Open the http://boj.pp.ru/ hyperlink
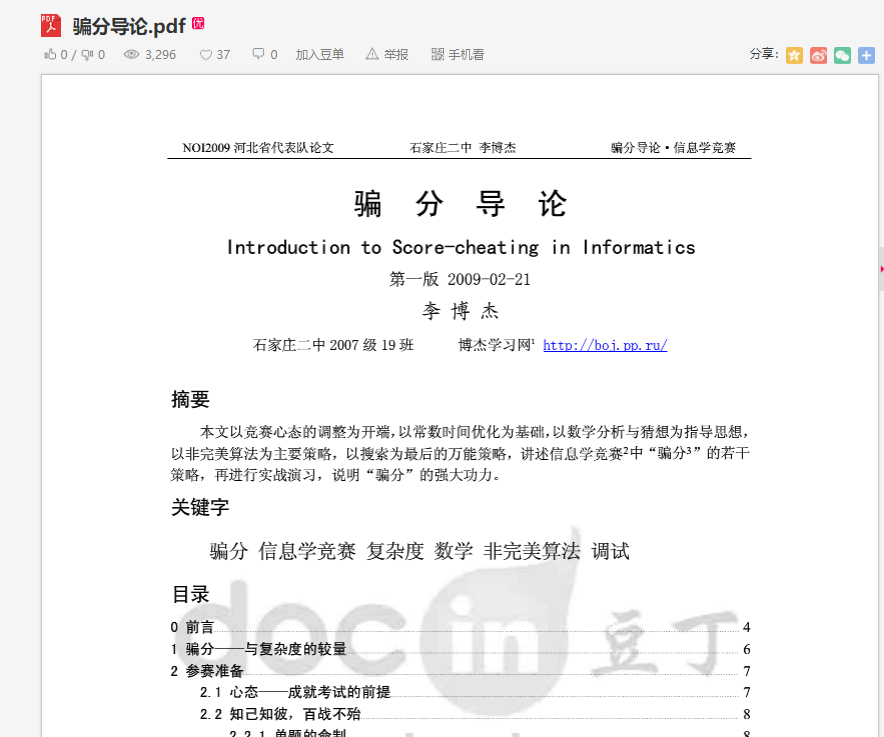Screen dimensions: 884x737 click(x=605, y=344)
